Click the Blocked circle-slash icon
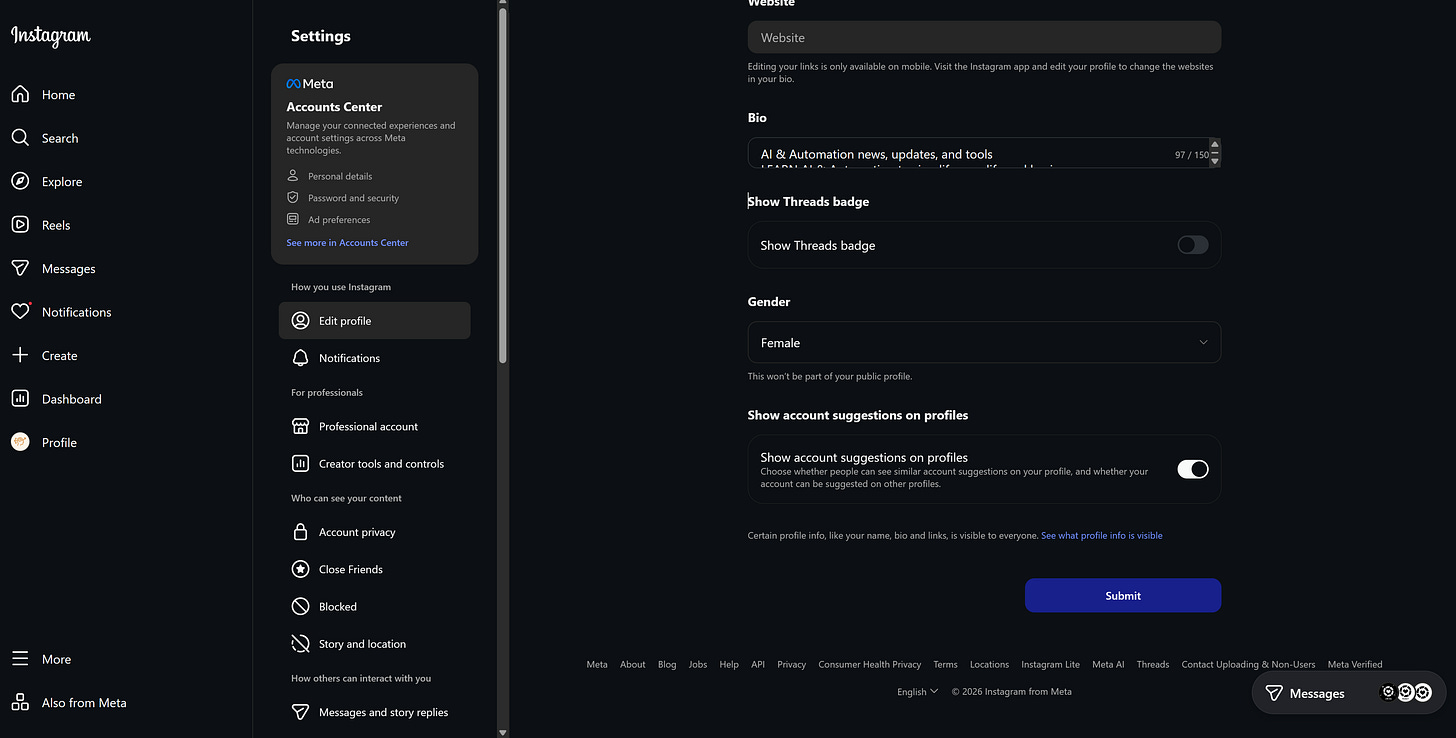 click(x=300, y=606)
